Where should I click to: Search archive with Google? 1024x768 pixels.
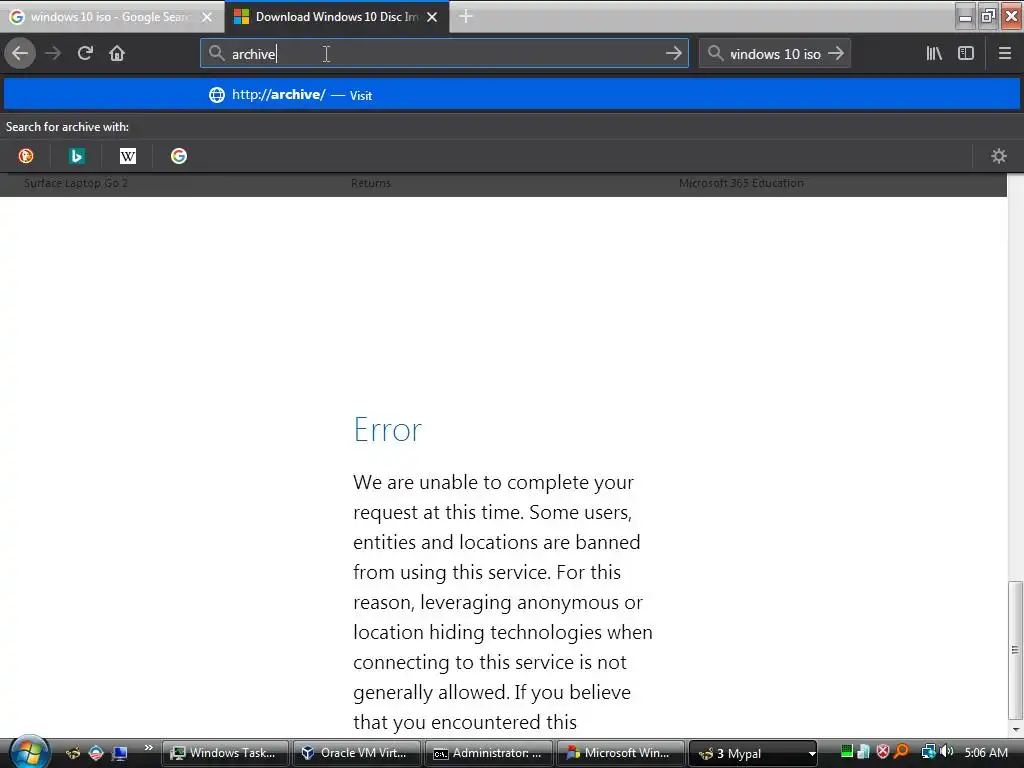pyautogui.click(x=179, y=156)
